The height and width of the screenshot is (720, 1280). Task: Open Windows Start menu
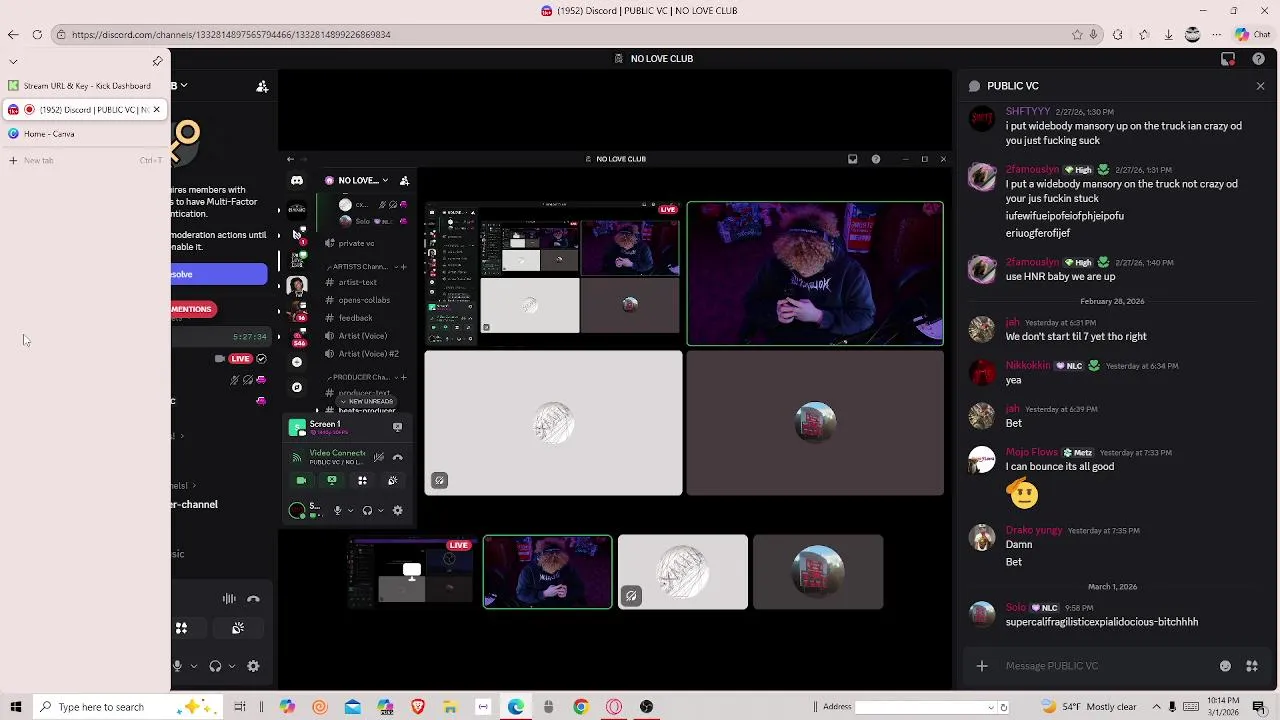click(x=15, y=707)
